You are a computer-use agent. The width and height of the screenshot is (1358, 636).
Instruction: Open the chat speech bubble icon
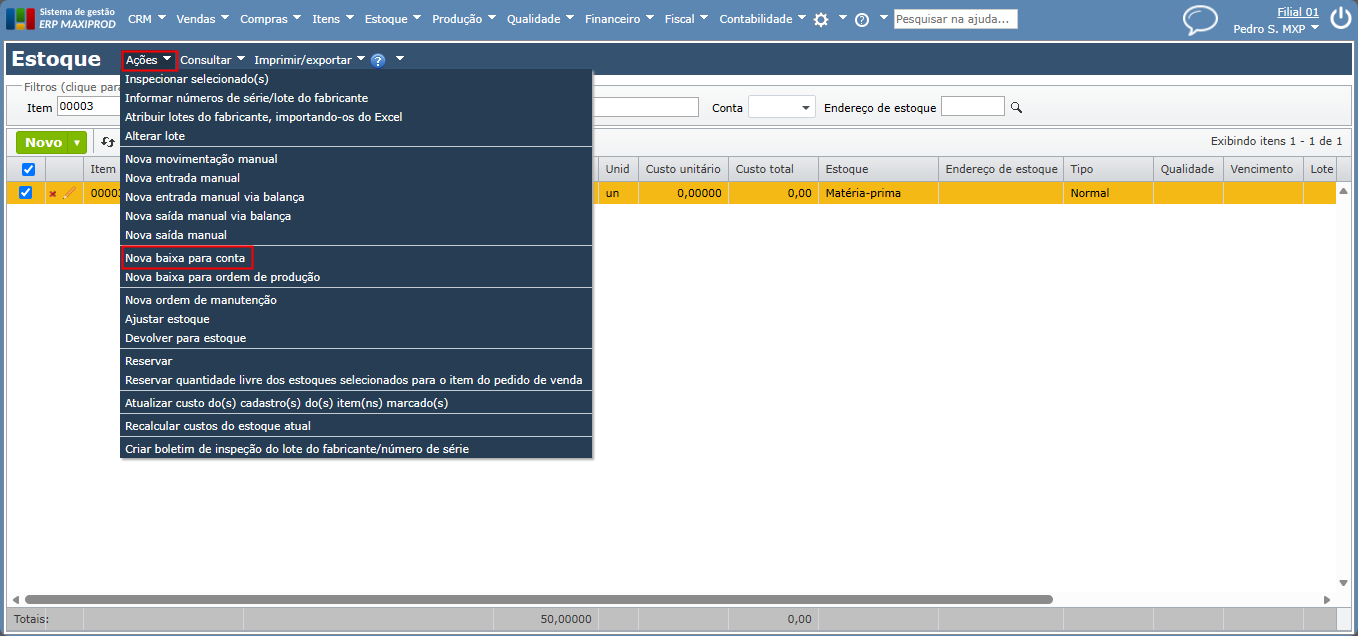coord(1200,20)
